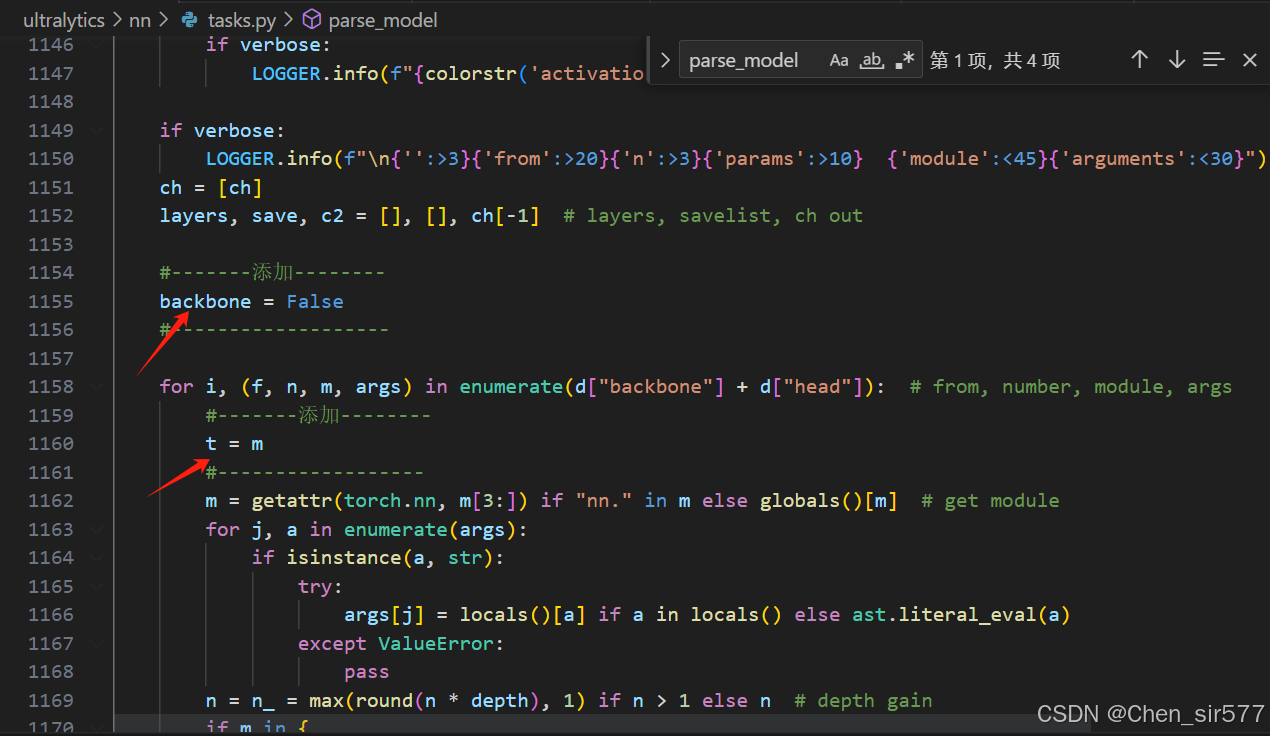Open nn breadcrumb folder
Screen dimensions: 1270x736
click(x=139, y=19)
